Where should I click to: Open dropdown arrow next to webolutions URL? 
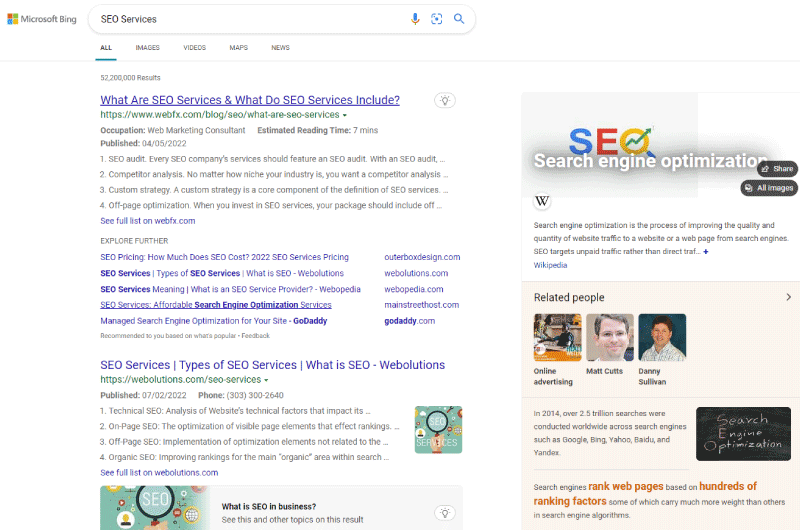tap(266, 380)
